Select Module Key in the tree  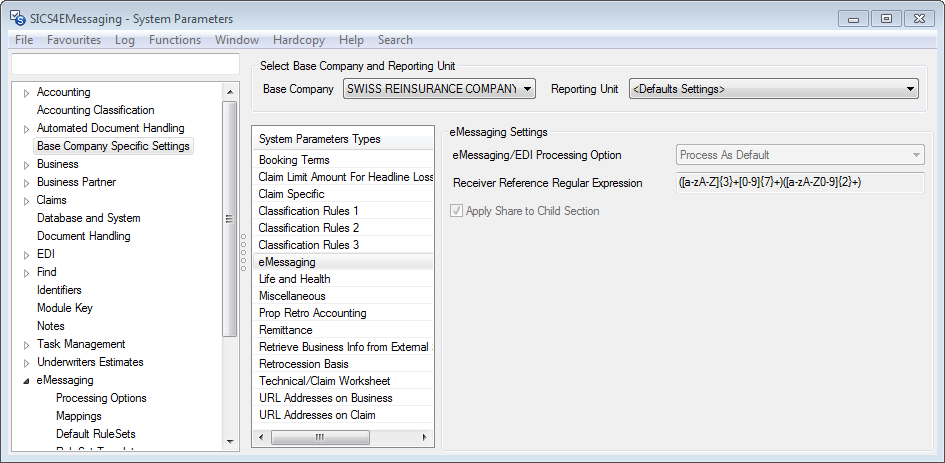[x=65, y=308]
